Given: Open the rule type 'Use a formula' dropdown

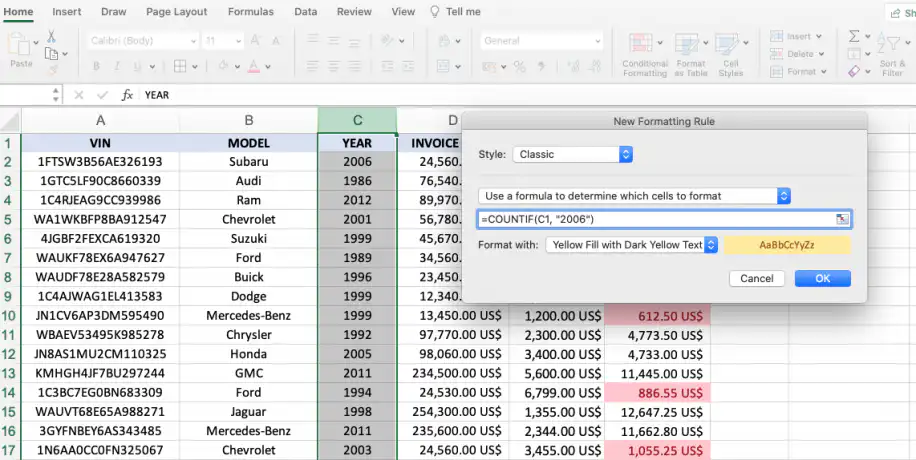Looking at the screenshot, I should pos(634,196).
